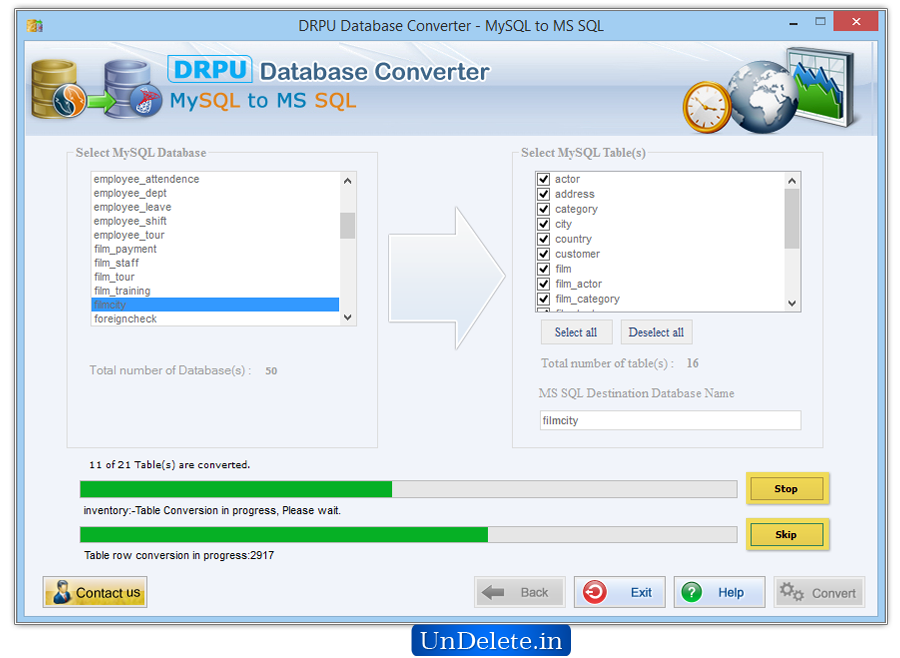Viewport: 900px width, 658px height.
Task: Select film_payment database
Action: point(215,249)
